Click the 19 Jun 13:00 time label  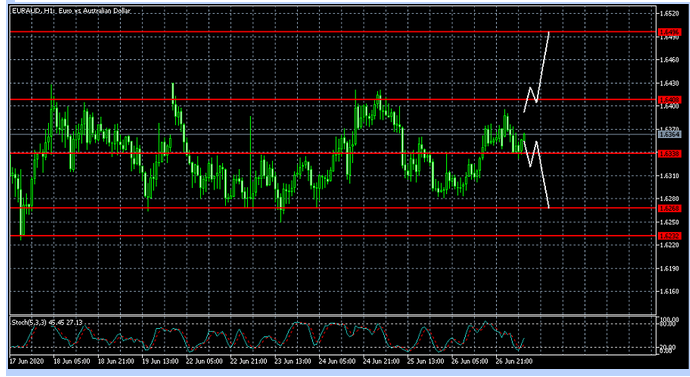click(x=160, y=361)
